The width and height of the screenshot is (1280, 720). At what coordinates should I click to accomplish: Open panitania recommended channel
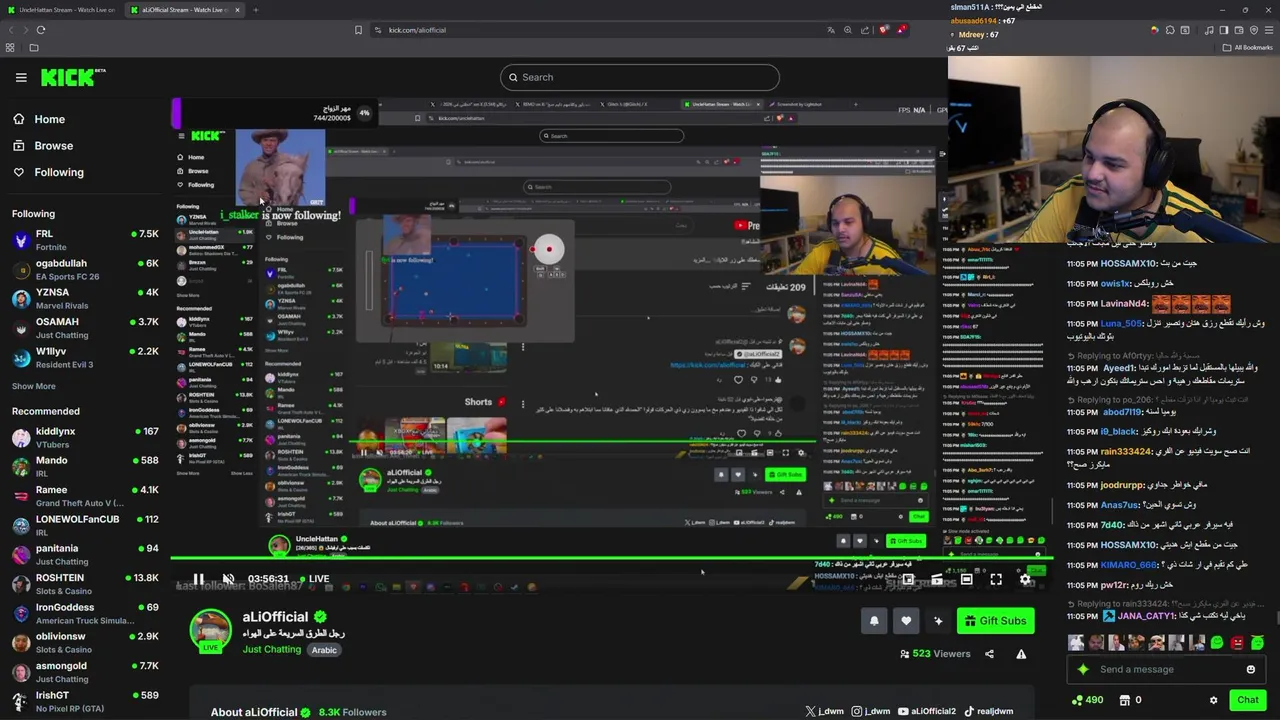85,554
